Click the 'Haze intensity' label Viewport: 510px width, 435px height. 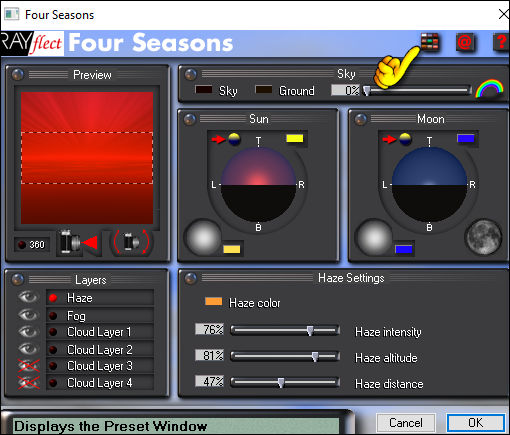click(x=388, y=332)
